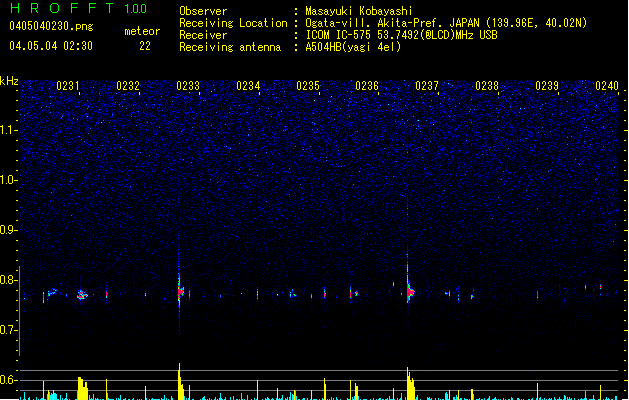
Task: Click the Receiving Location field label
Action: 233,23
